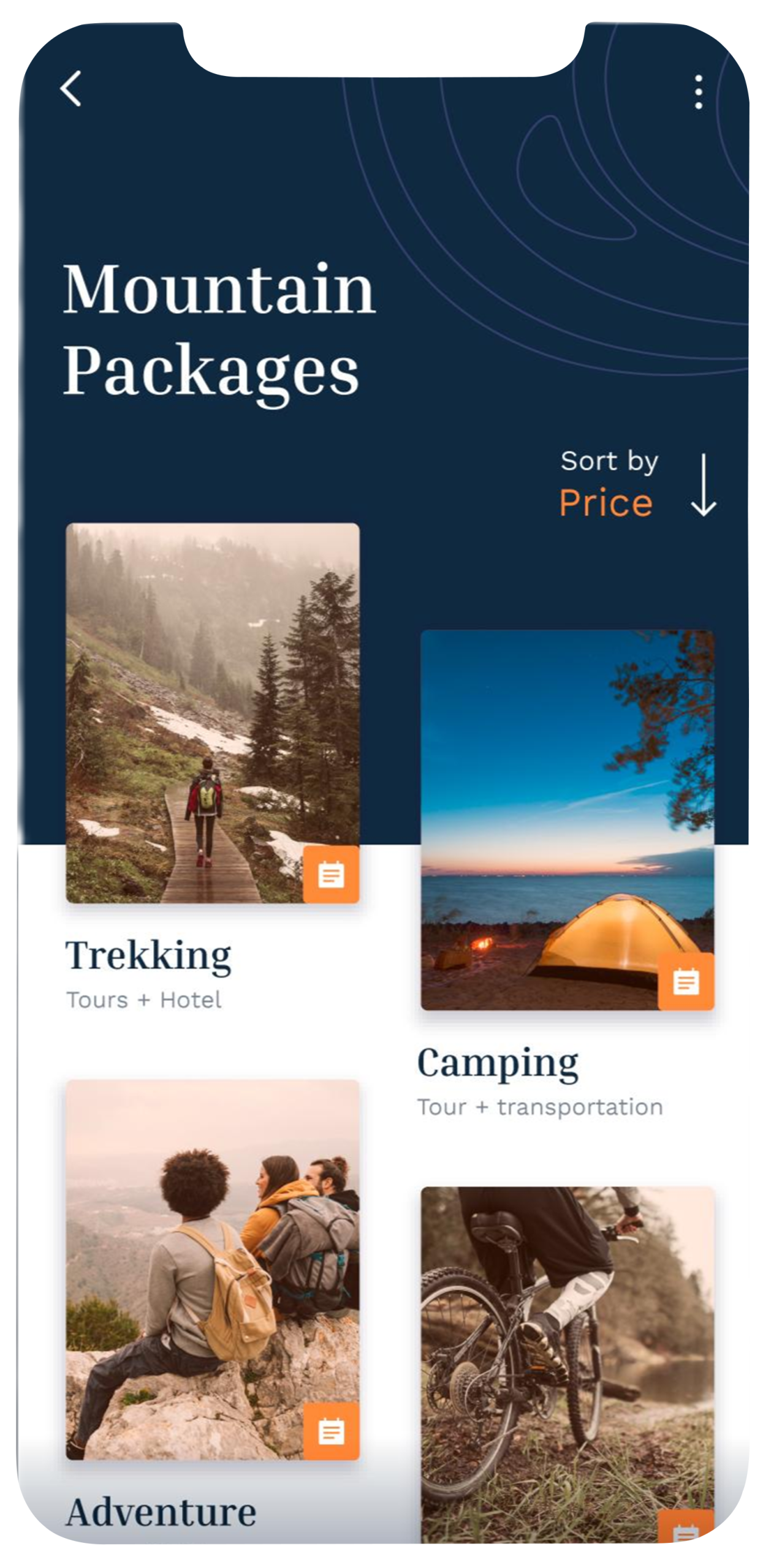
Task: Select the Trekking title
Action: point(148,956)
